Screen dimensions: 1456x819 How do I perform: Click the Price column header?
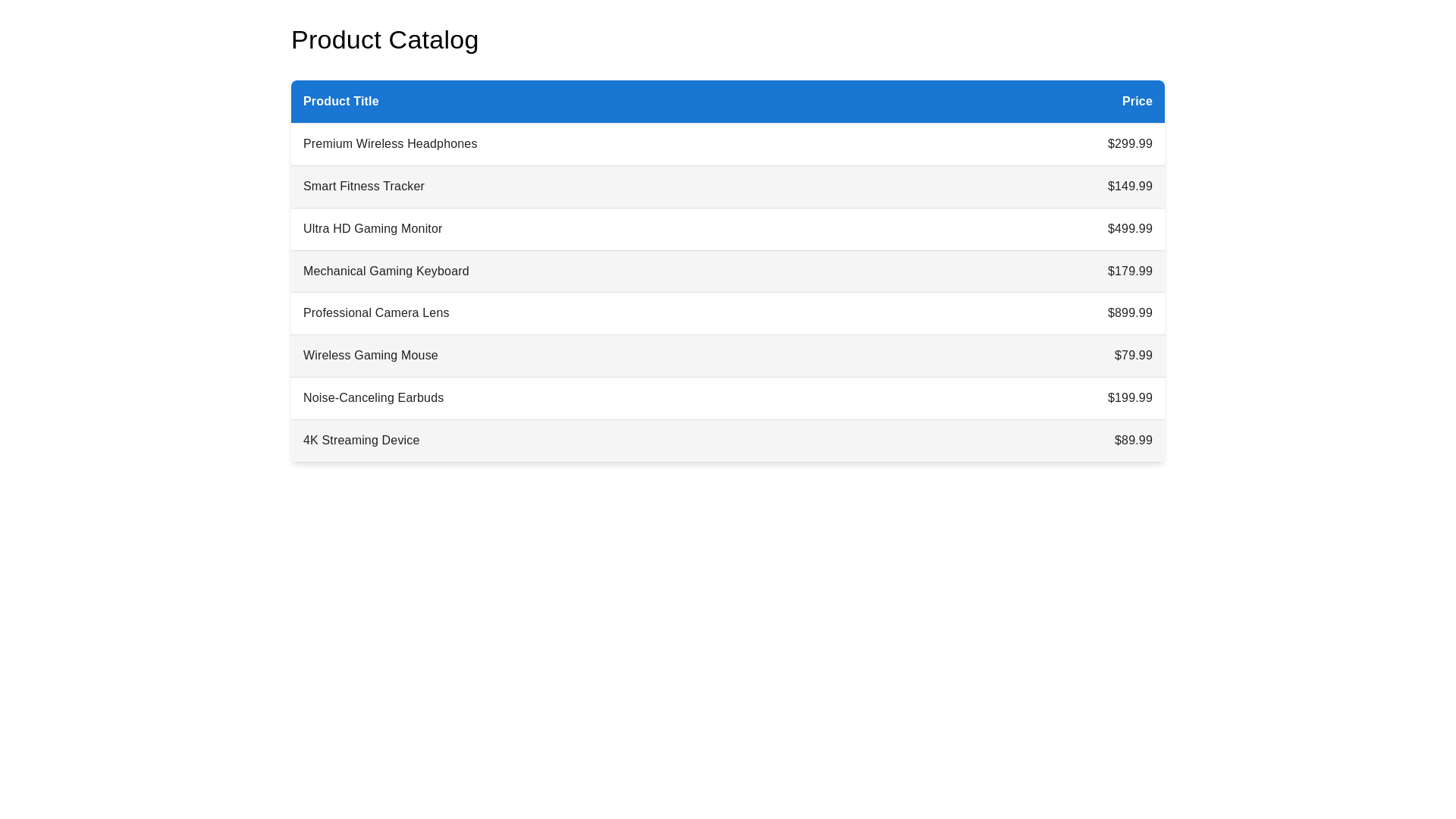click(1137, 102)
